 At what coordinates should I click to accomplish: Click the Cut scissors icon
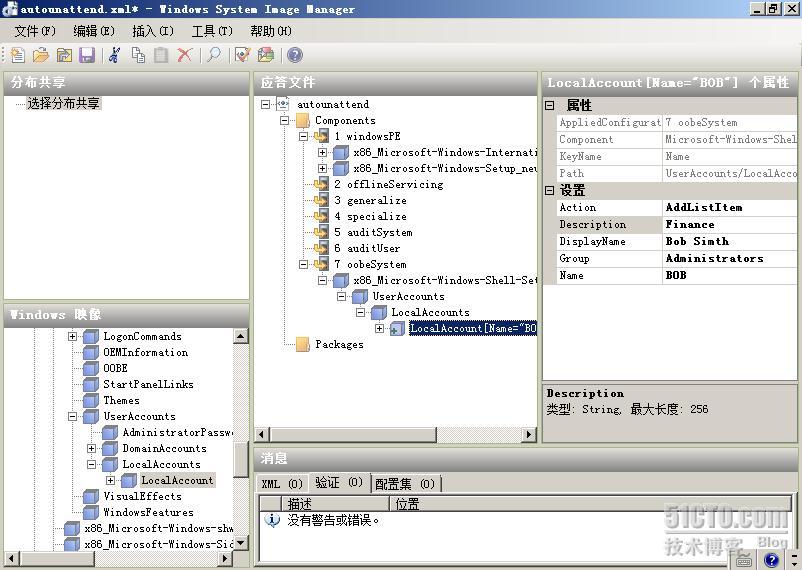(x=115, y=55)
